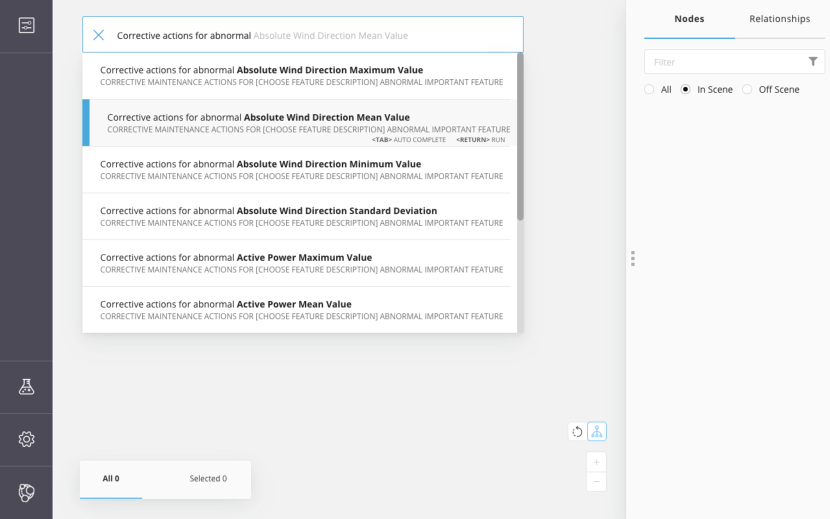
Task: Choose Active Power Mean Value suggestion
Action: 296,310
